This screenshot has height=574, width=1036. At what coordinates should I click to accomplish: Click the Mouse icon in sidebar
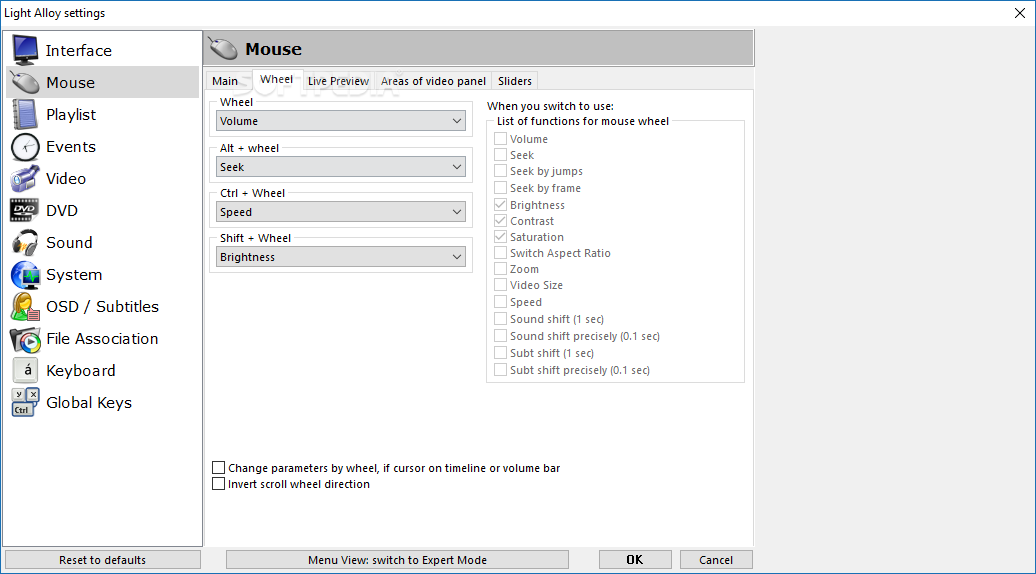click(25, 83)
